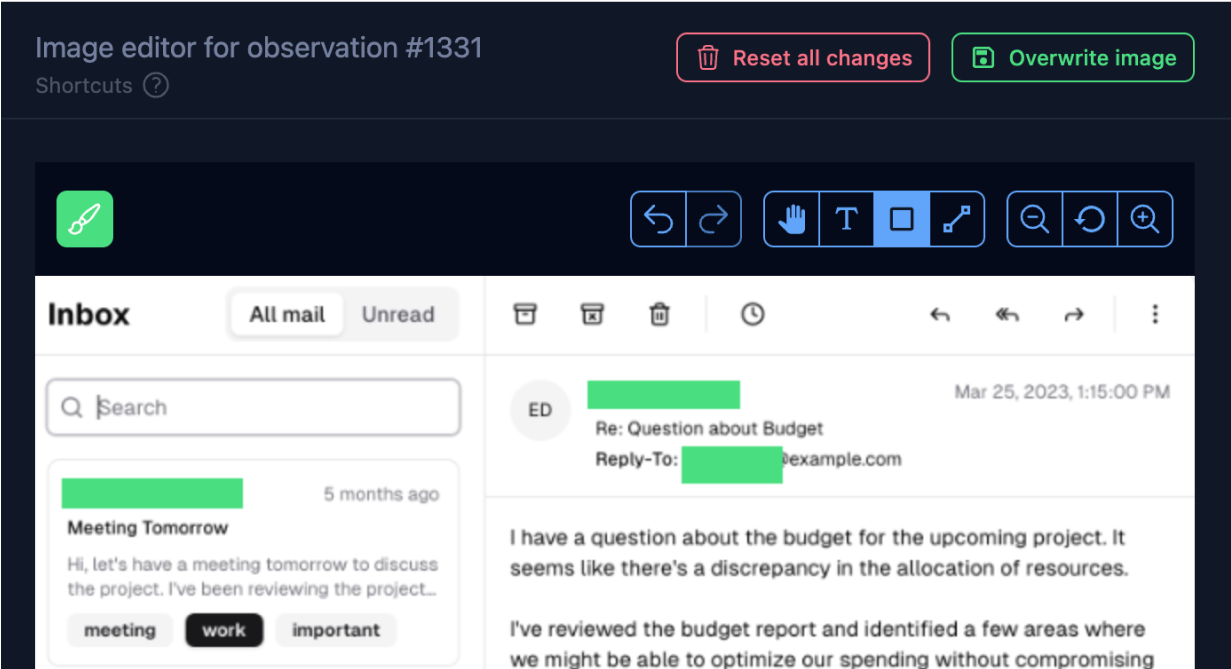Undo the last edit
This screenshot has height=669, width=1231.
[x=658, y=219]
